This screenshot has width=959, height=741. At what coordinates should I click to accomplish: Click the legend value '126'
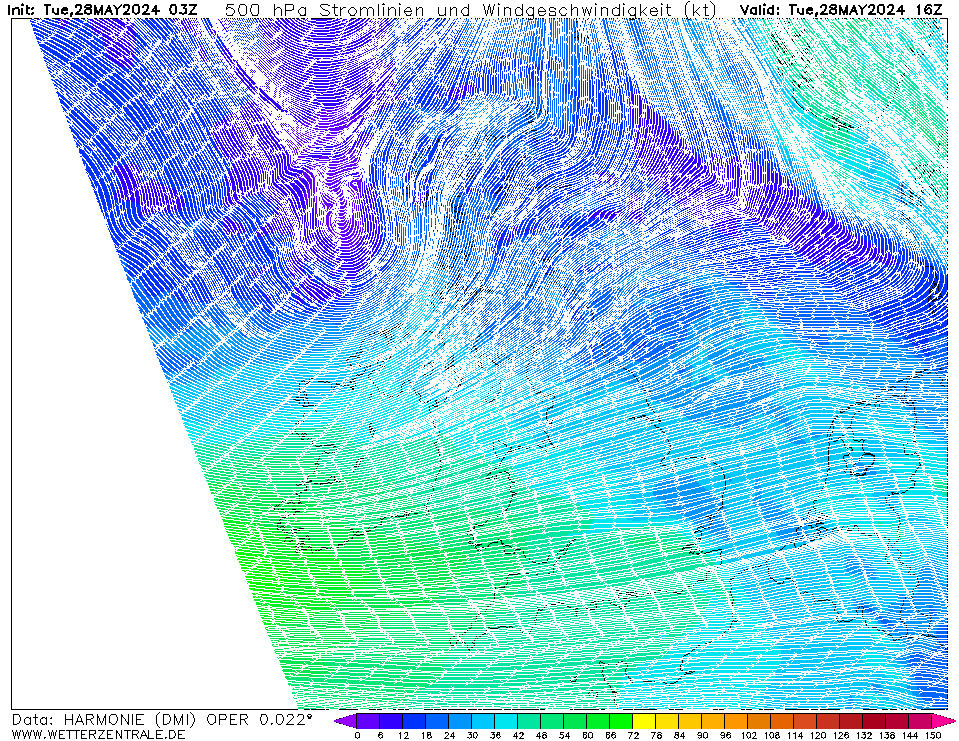click(840, 735)
